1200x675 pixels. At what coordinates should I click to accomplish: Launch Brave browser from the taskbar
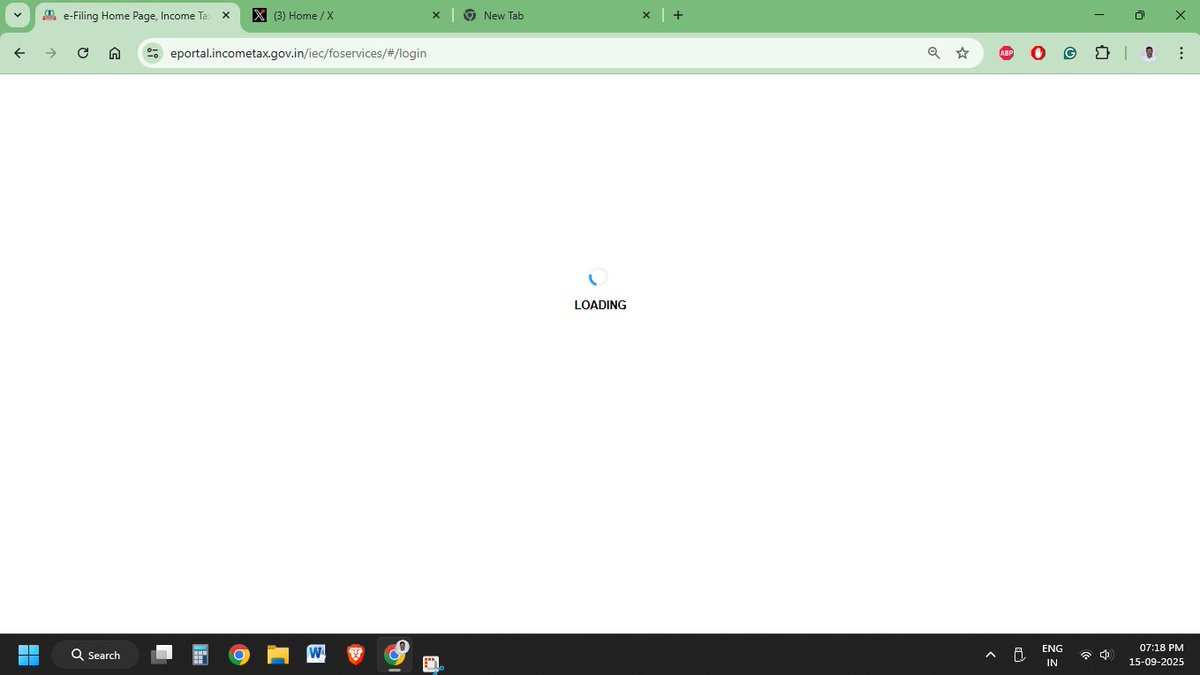click(x=356, y=655)
